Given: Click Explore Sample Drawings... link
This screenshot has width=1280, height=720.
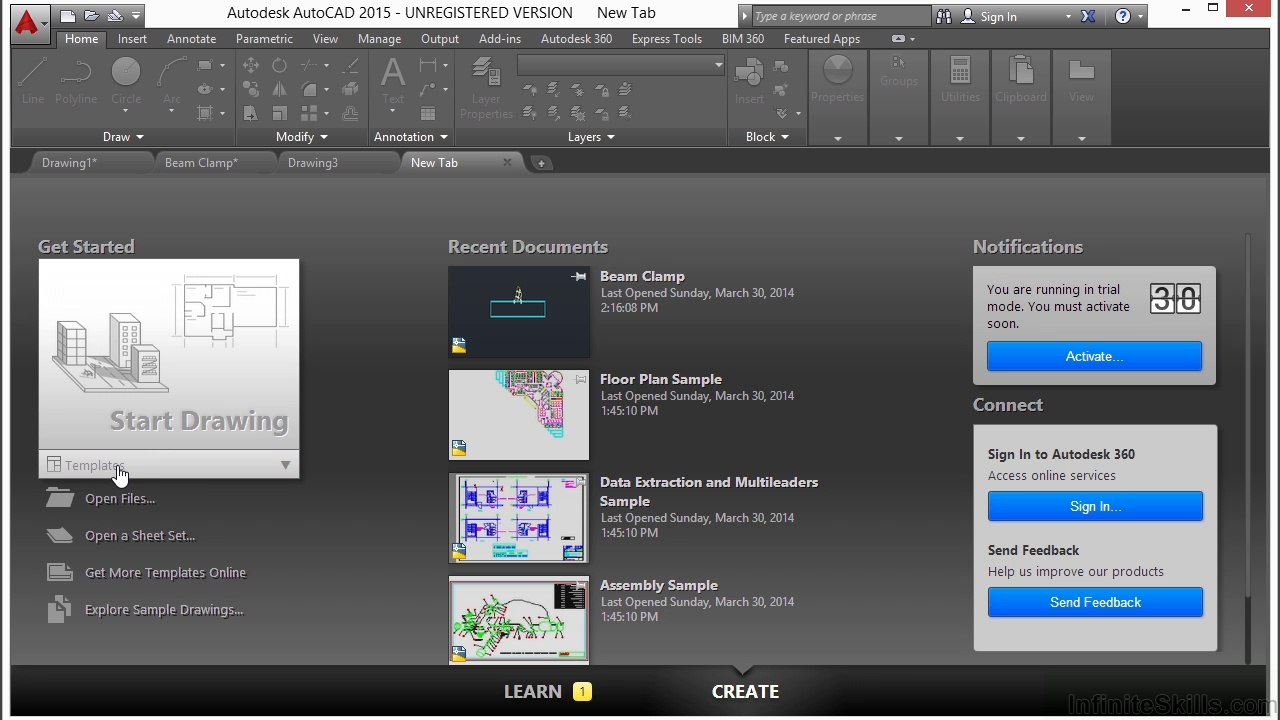Looking at the screenshot, I should point(164,610).
